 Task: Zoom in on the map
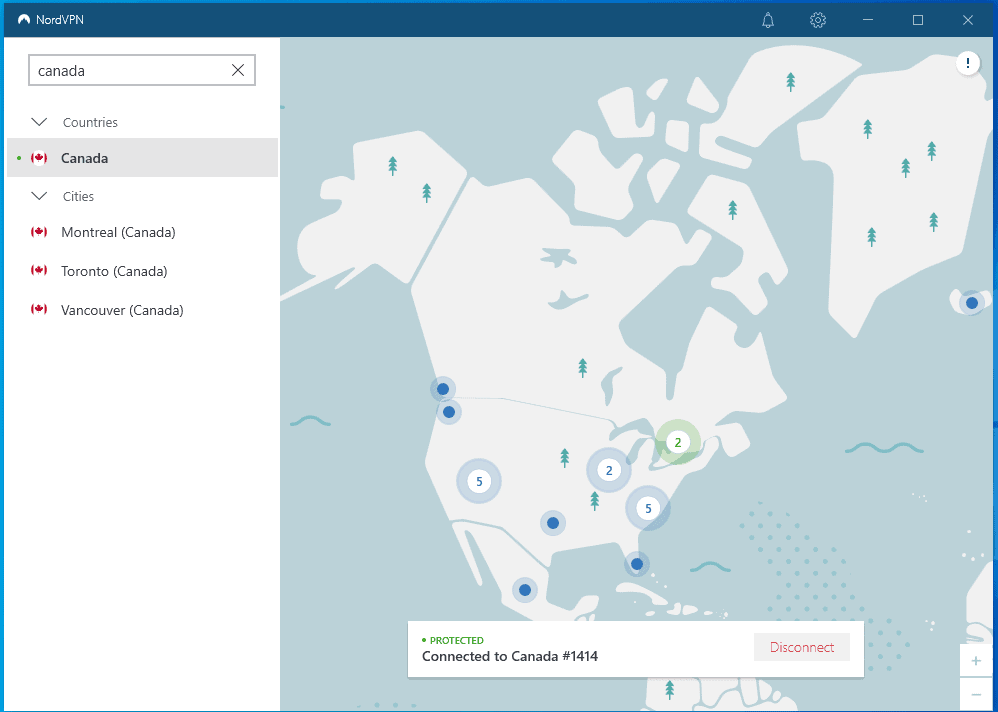[976, 661]
